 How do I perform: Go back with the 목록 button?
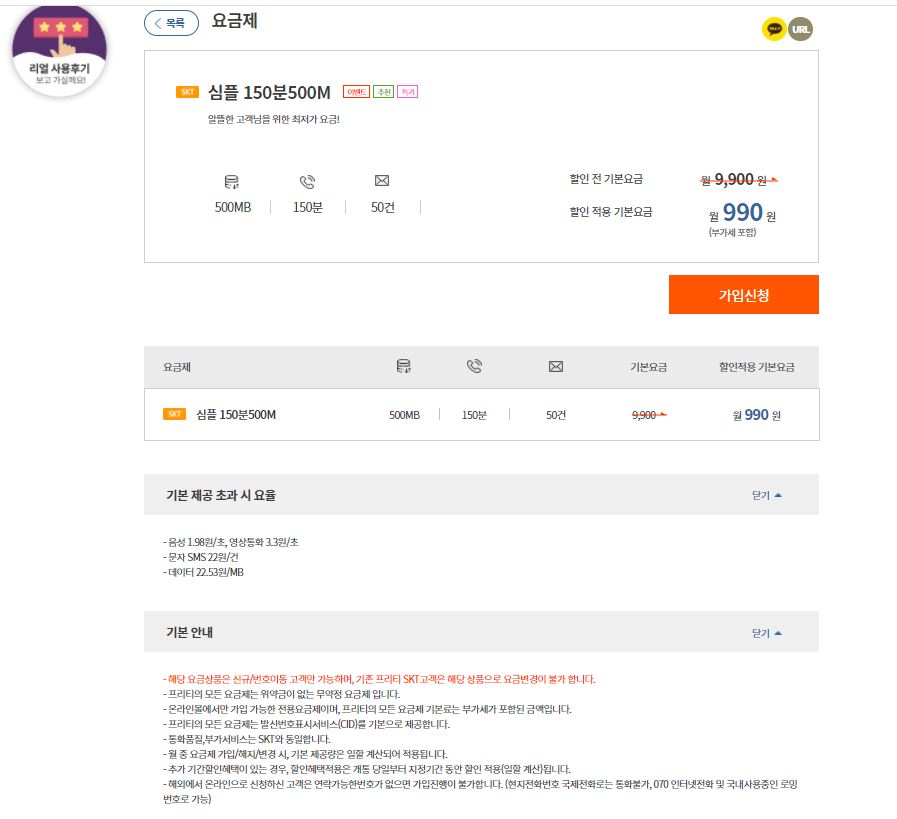pos(171,23)
